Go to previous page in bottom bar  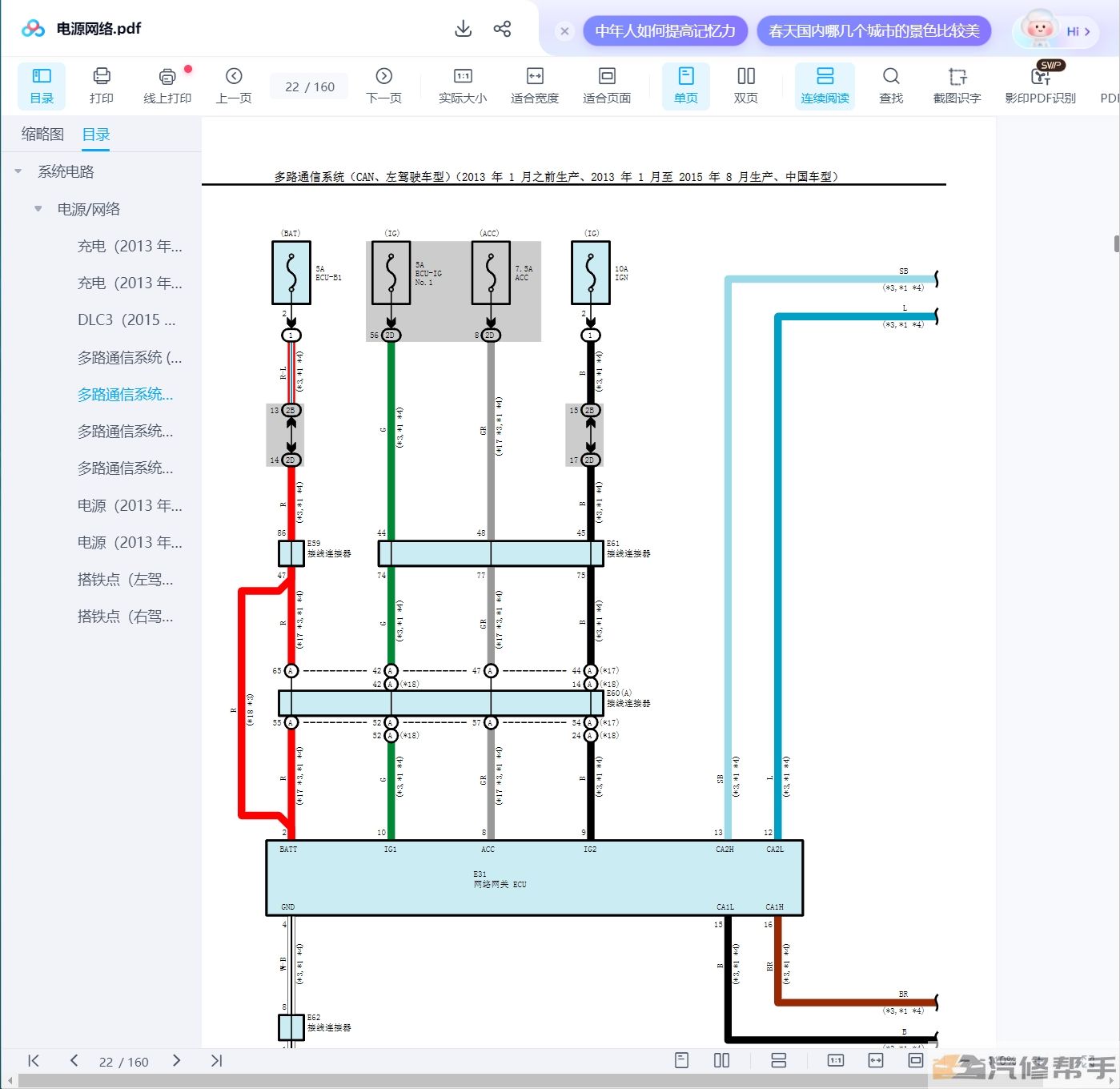coord(74,1061)
